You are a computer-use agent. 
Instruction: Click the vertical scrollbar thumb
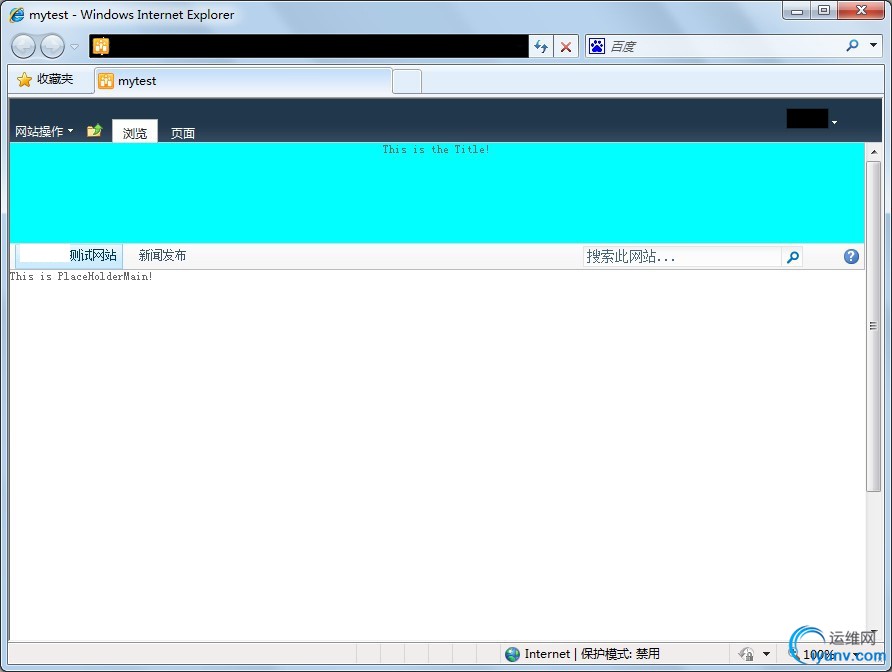873,326
